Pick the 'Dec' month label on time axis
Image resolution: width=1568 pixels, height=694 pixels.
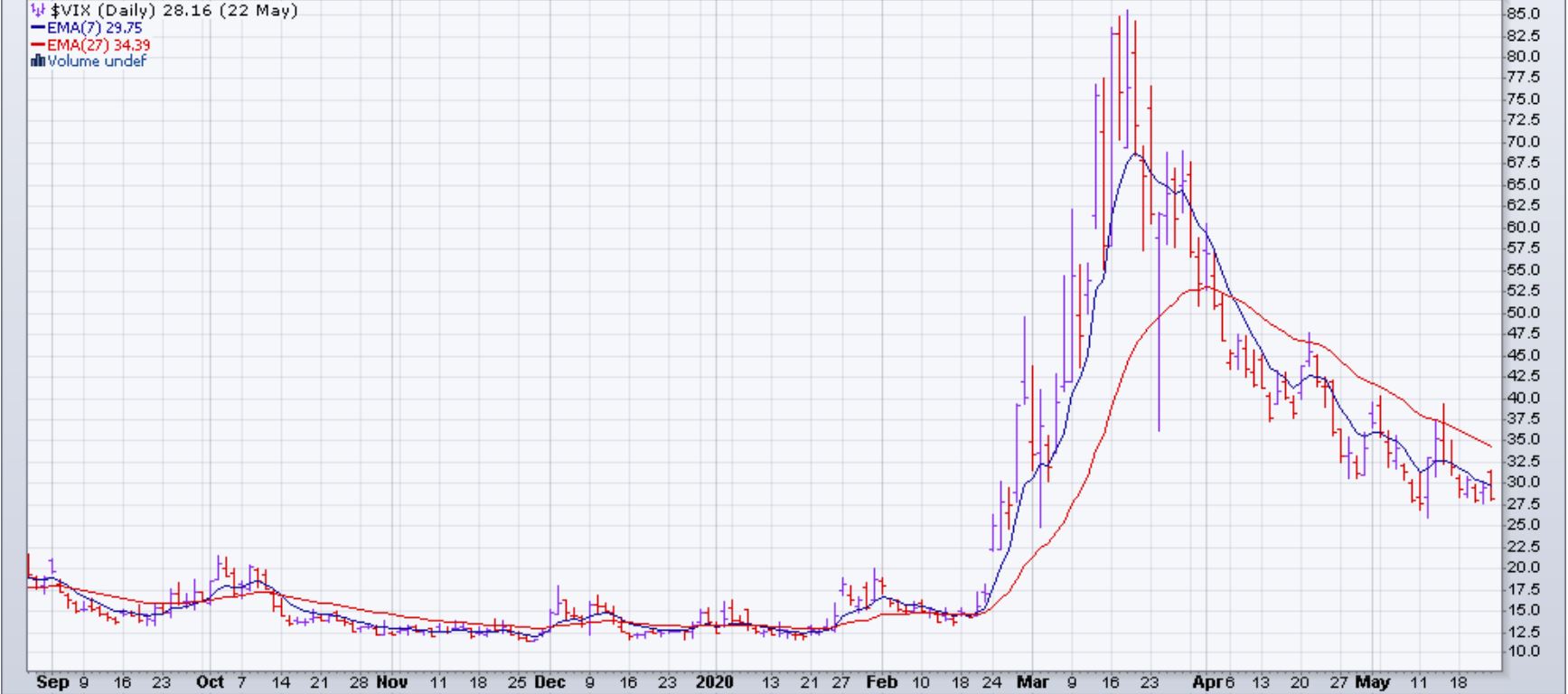[549, 682]
